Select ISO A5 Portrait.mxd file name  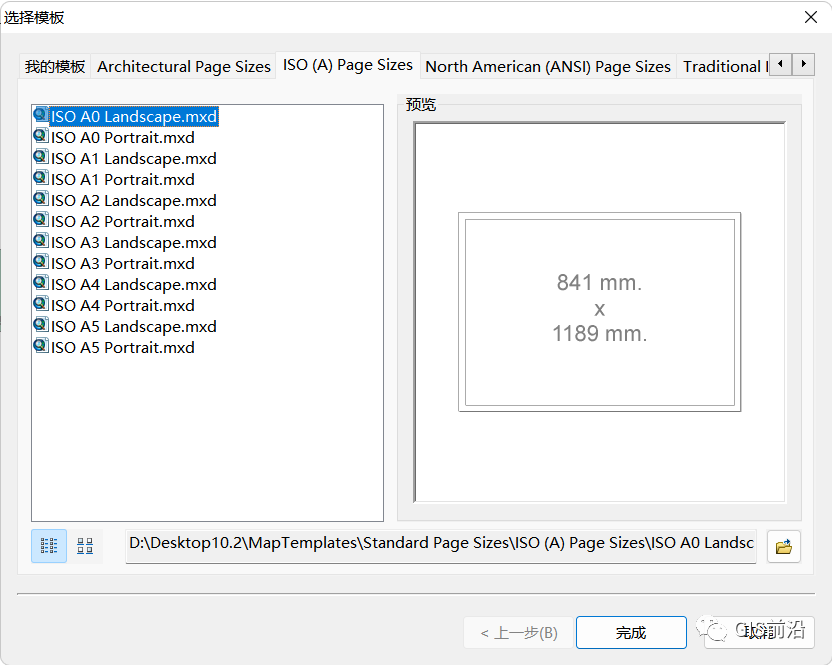[123, 348]
